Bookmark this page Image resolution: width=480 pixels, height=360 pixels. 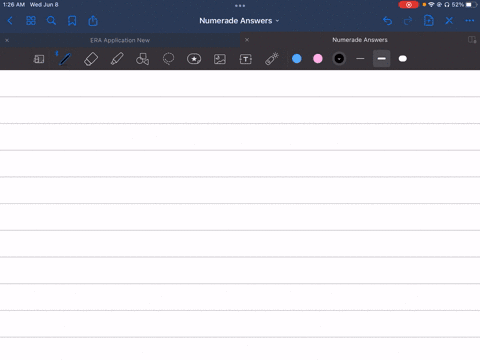(x=72, y=21)
